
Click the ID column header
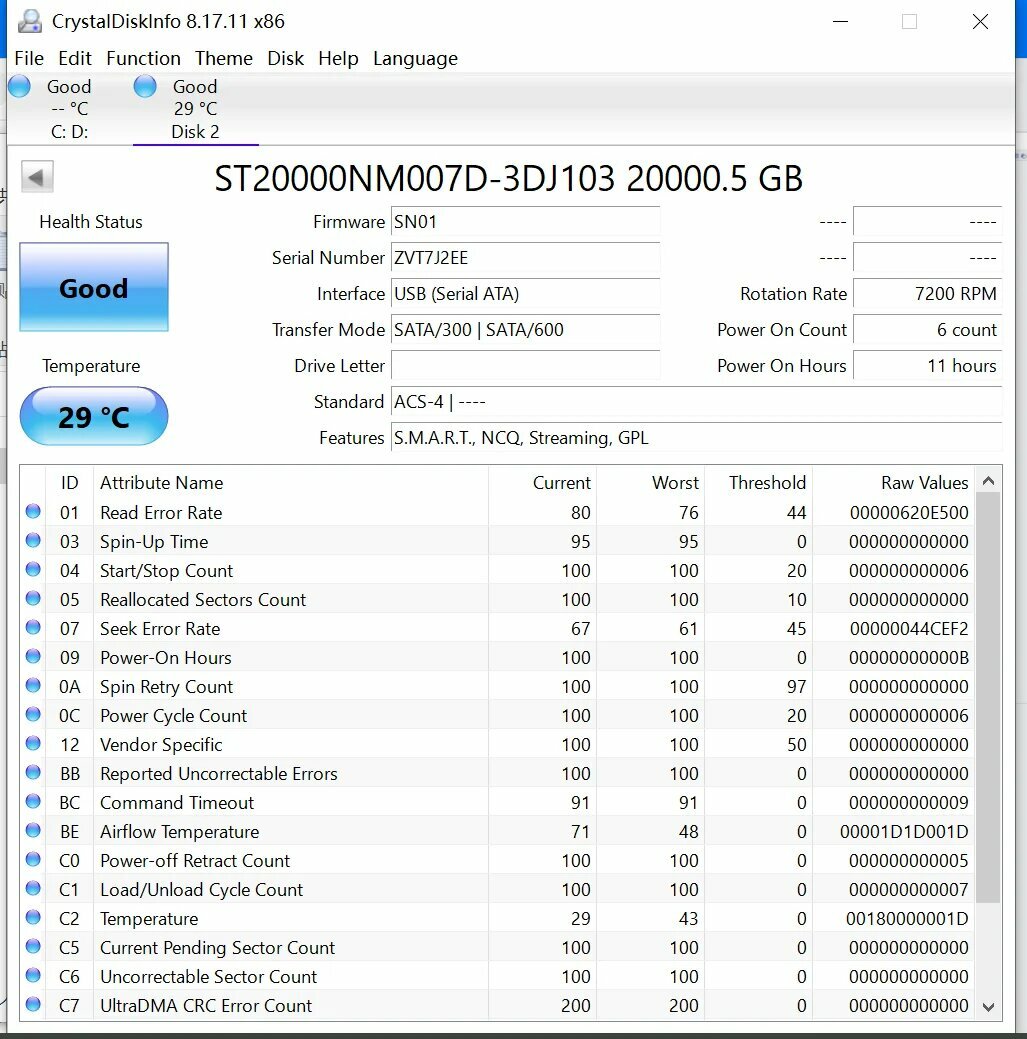coord(70,482)
